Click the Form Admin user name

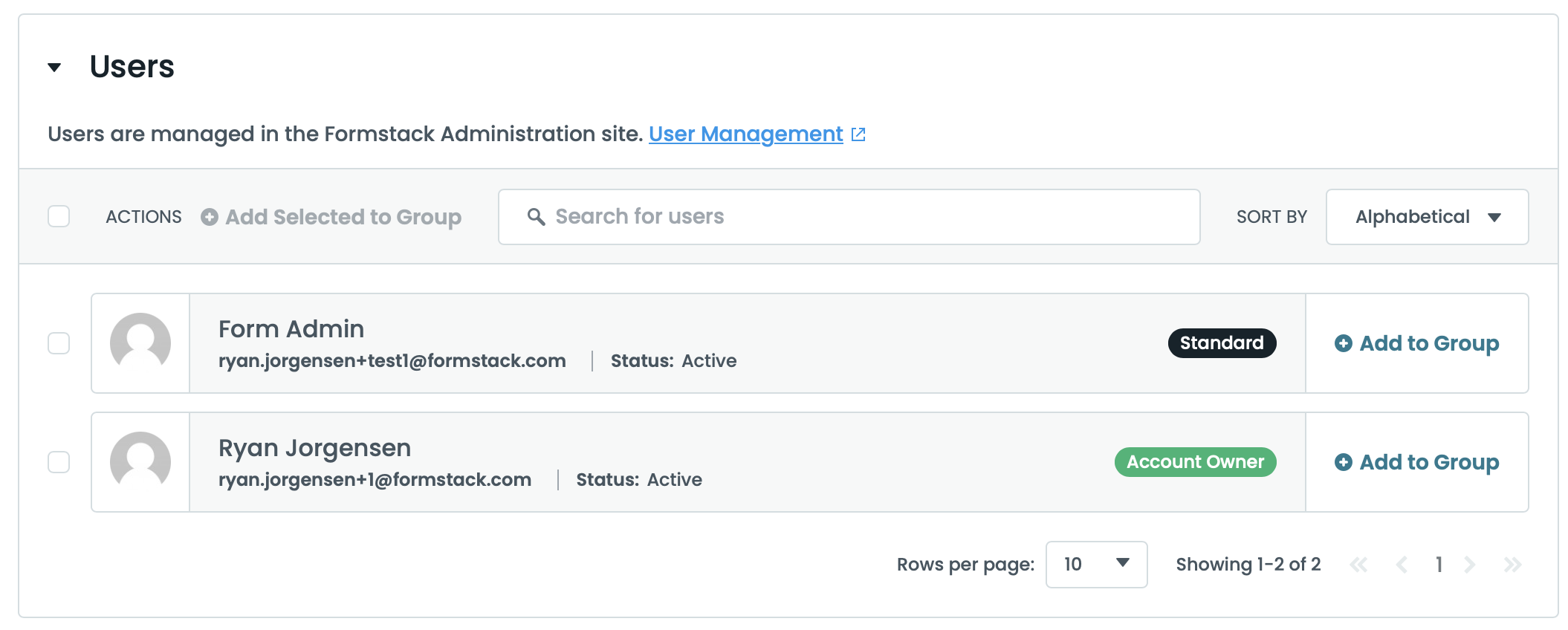[x=291, y=329]
